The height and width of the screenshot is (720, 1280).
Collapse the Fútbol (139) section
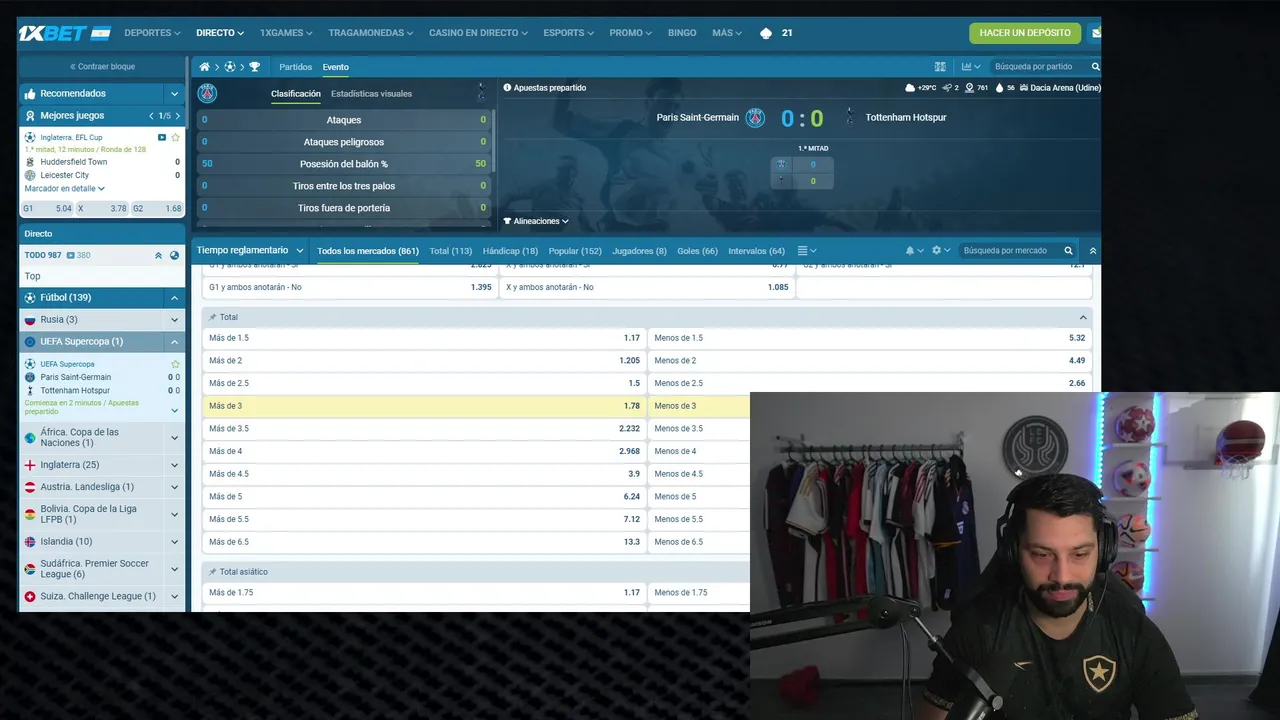click(x=174, y=298)
